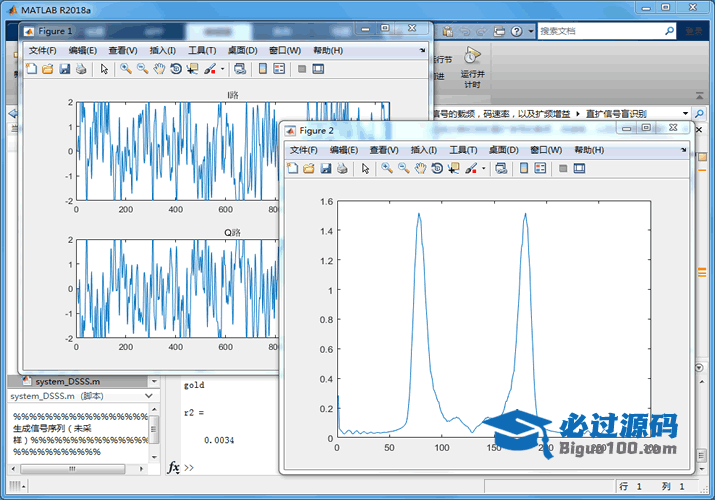Select Edit Plot arrow in Figure 2
715x500 pixels.
point(365,168)
